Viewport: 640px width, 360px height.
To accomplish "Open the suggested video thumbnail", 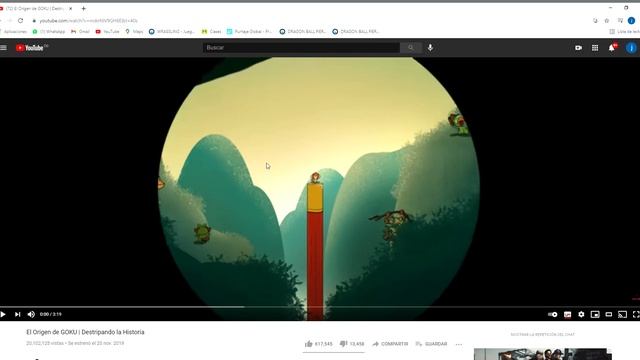I will (x=542, y=354).
